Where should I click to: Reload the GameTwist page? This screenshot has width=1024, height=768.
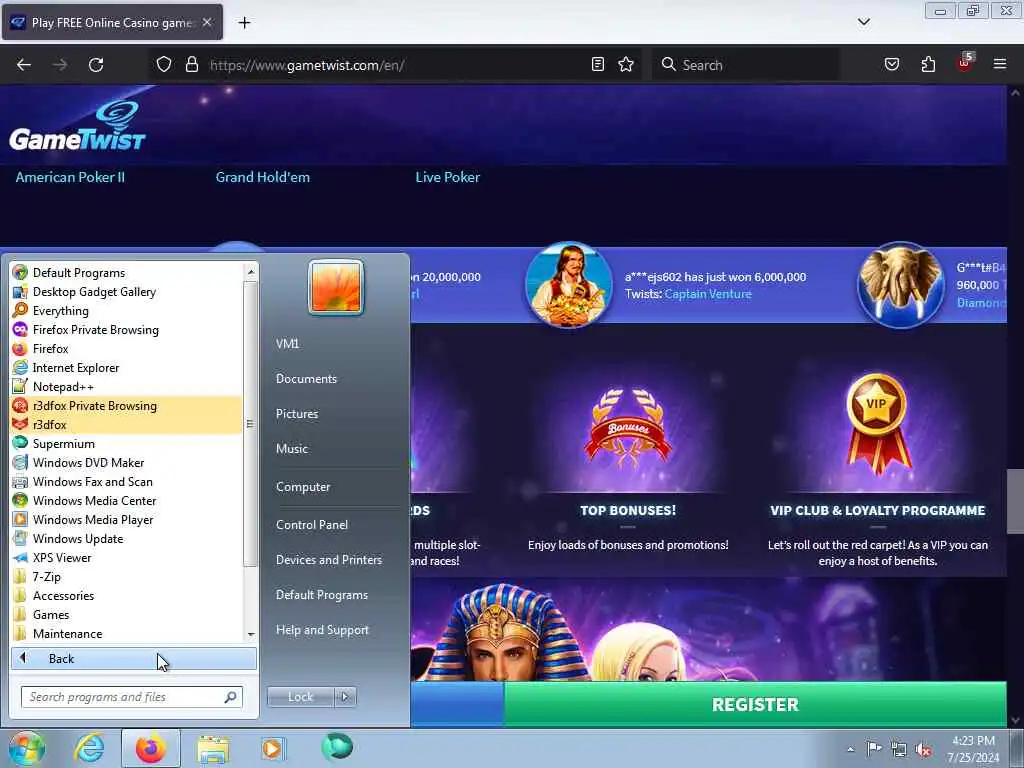[x=96, y=65]
